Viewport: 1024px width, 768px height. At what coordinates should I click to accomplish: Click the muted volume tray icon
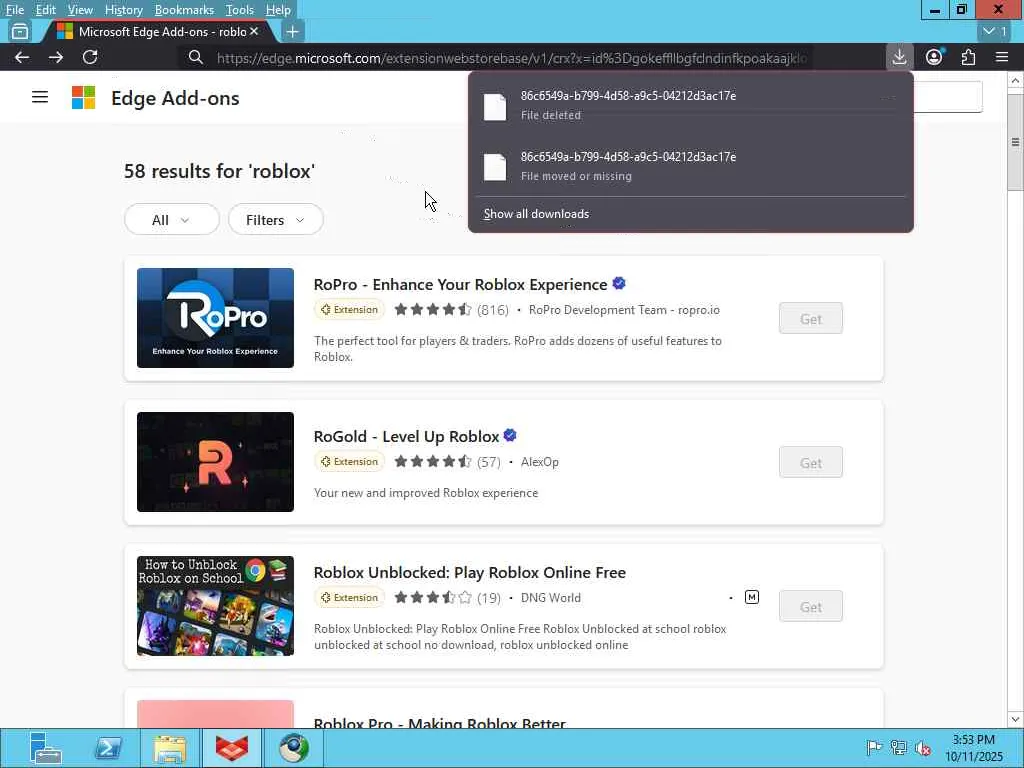pos(922,747)
